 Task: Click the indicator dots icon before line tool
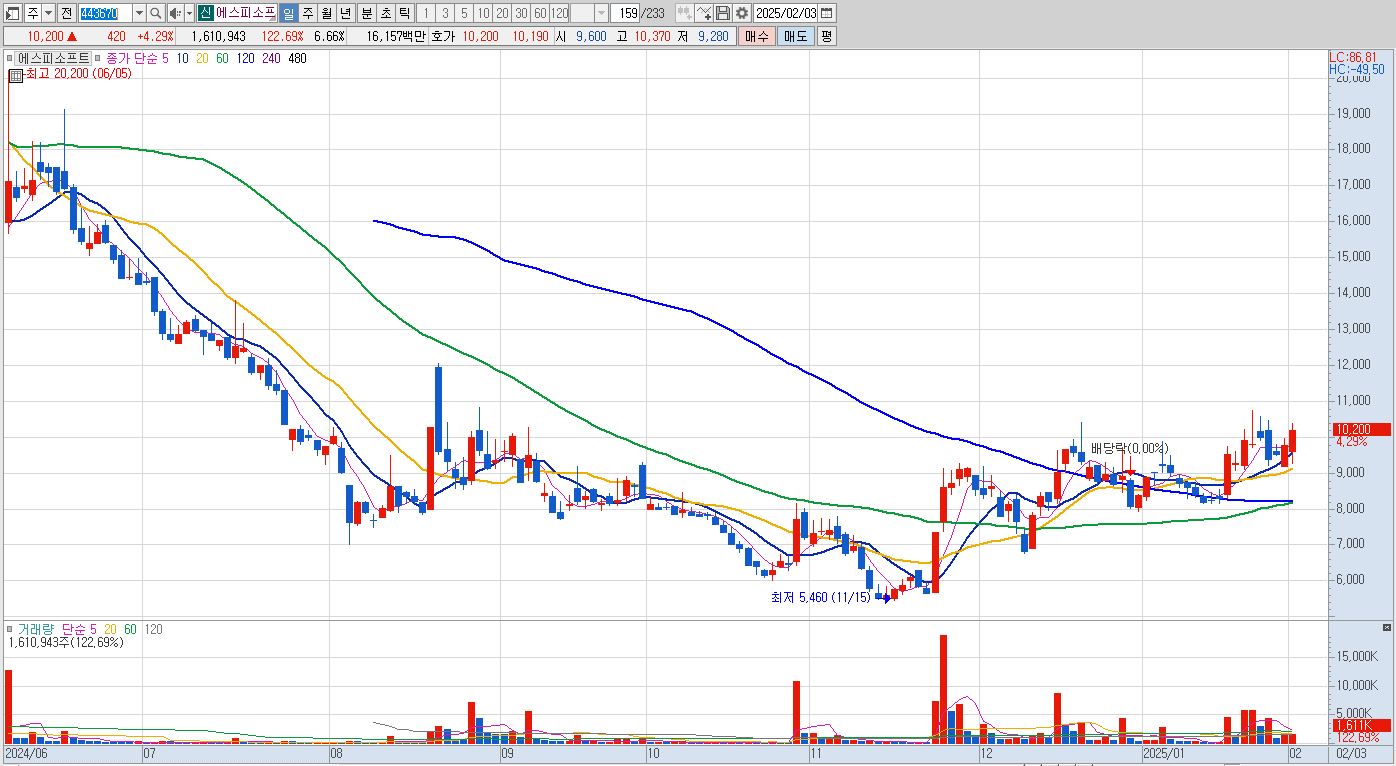pos(684,13)
